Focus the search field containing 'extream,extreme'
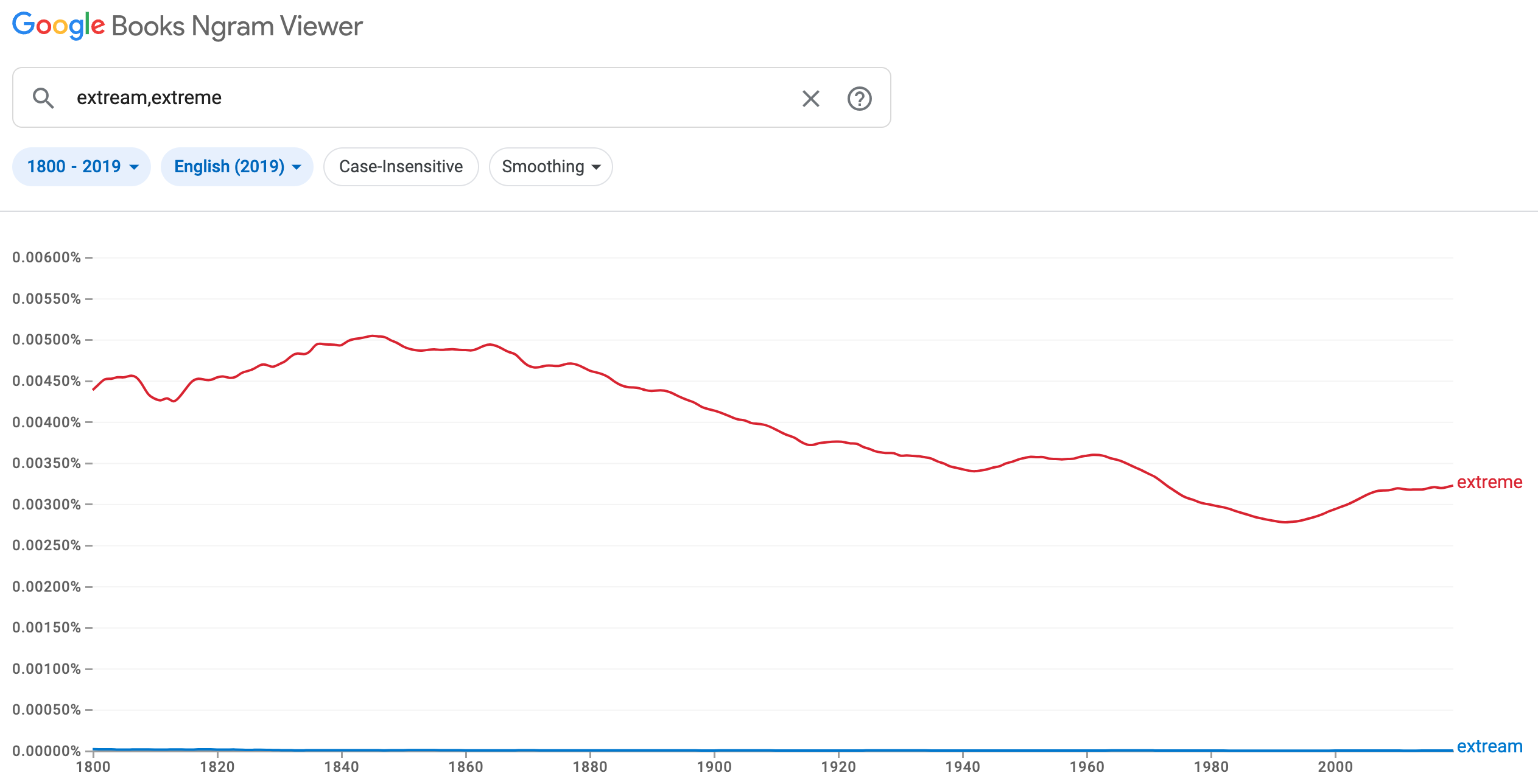This screenshot has height=784, width=1538. point(426,98)
